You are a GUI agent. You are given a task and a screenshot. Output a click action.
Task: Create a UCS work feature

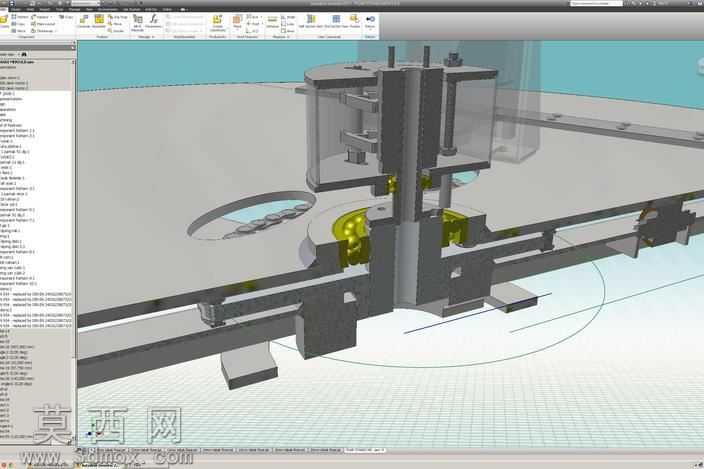253,31
